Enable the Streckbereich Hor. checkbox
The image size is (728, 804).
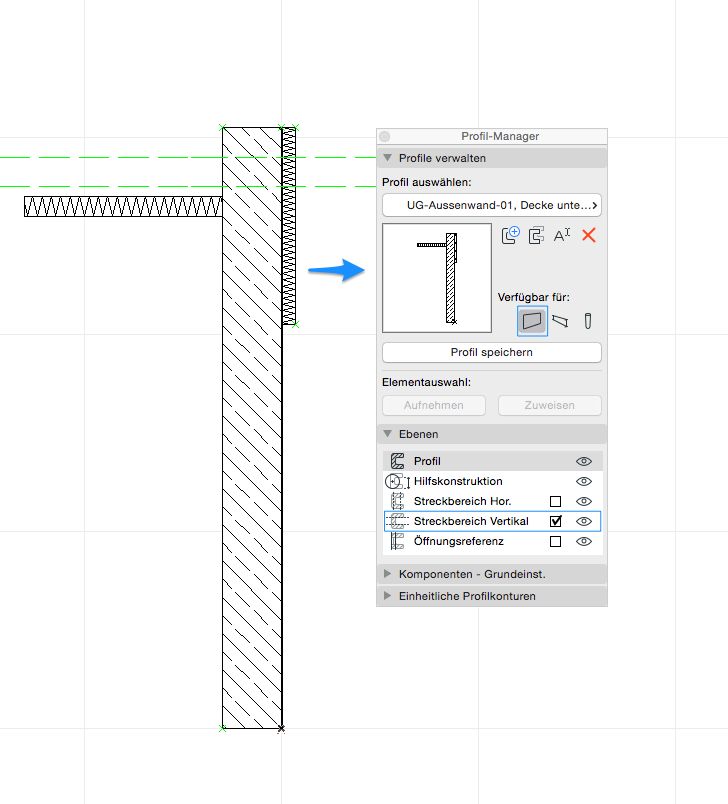click(x=556, y=501)
